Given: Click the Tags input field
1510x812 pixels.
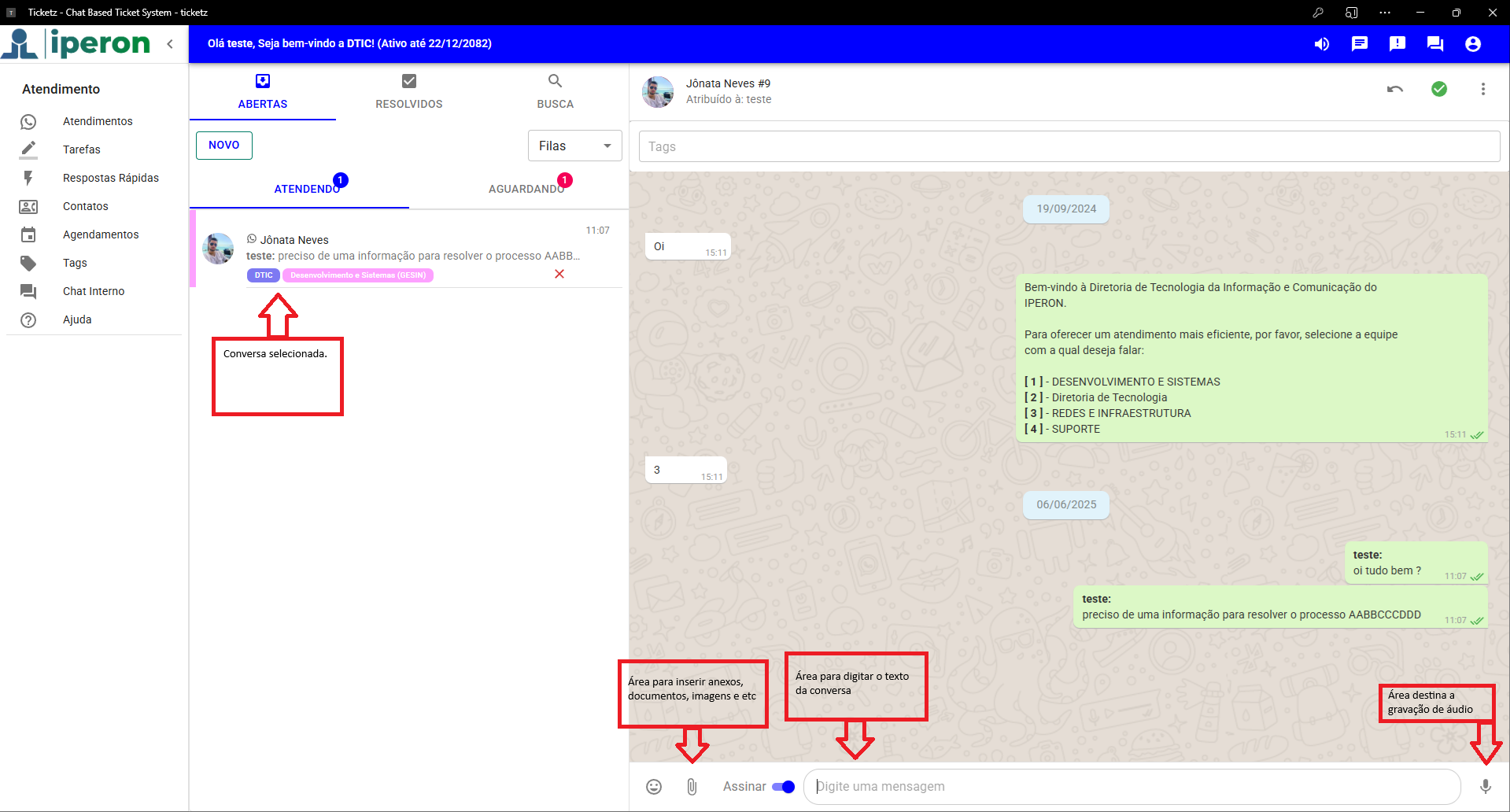Looking at the screenshot, I should 1069,146.
